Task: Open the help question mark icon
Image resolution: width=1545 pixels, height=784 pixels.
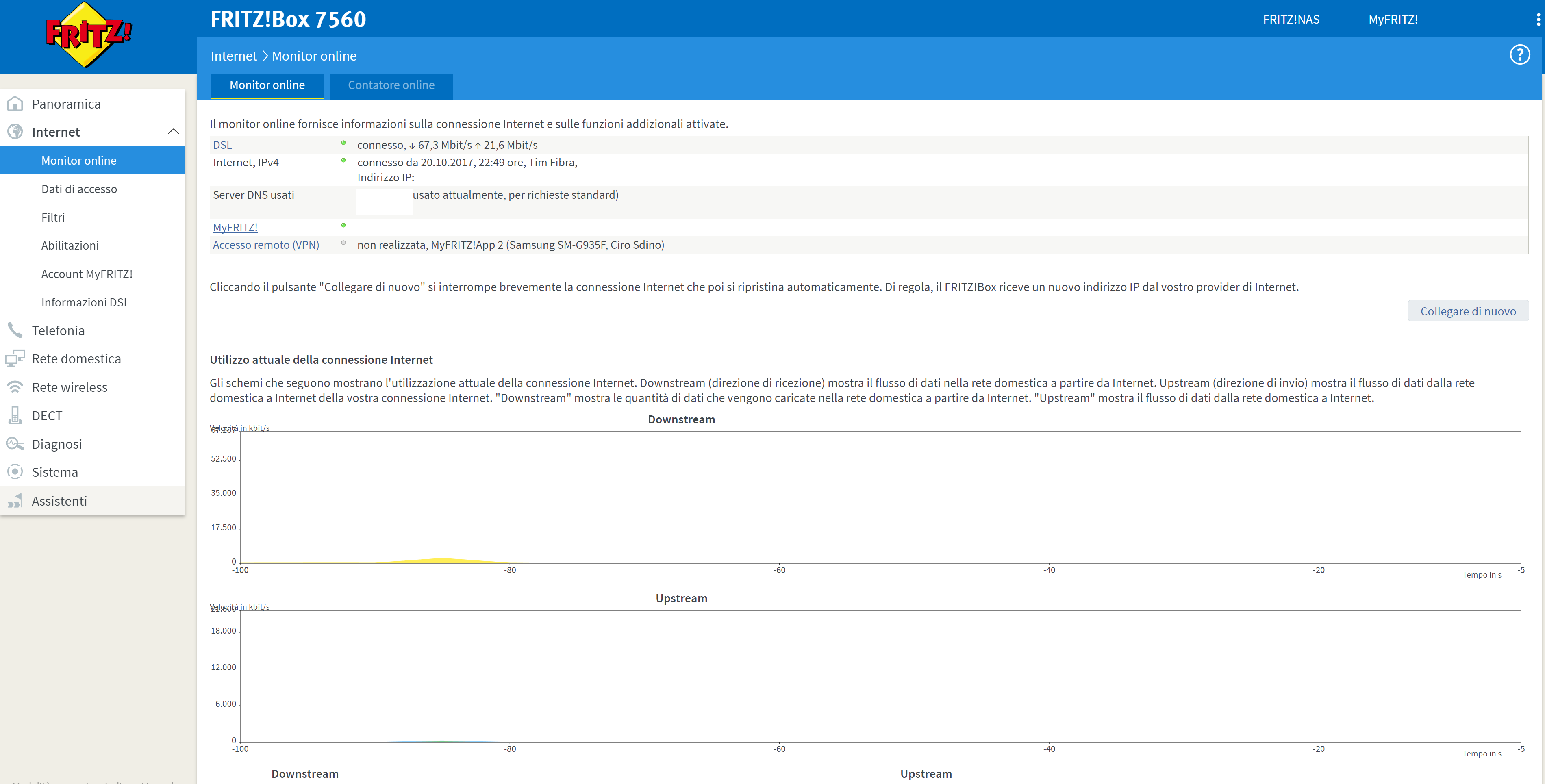Action: coord(1519,55)
